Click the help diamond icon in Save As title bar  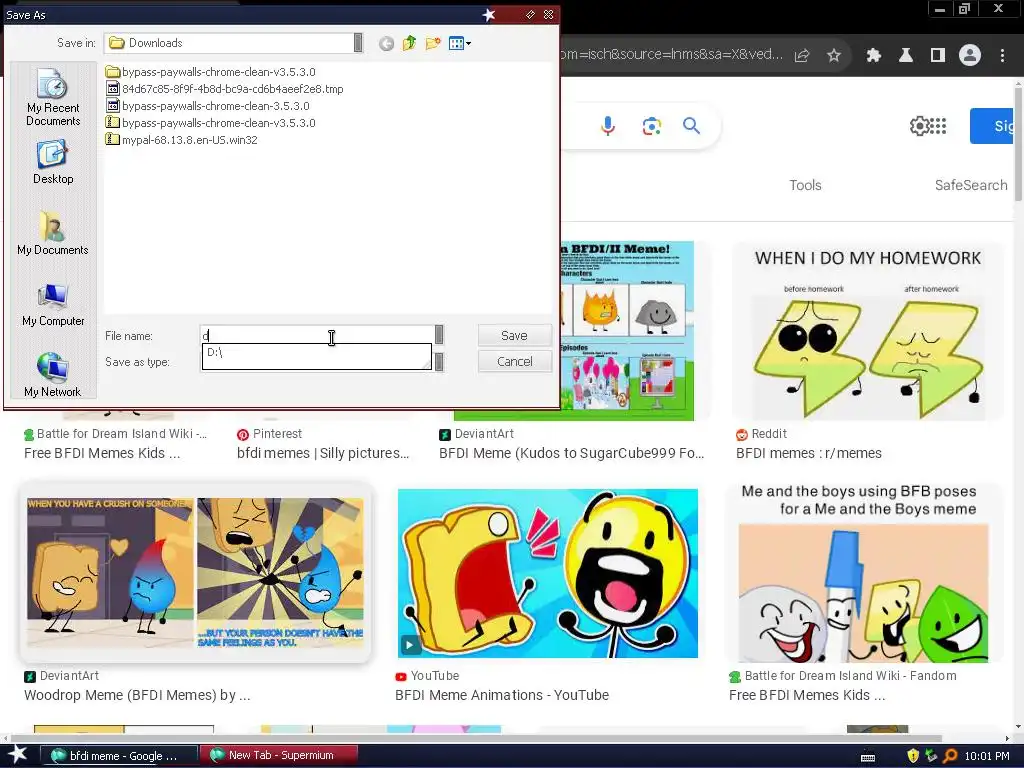point(530,14)
